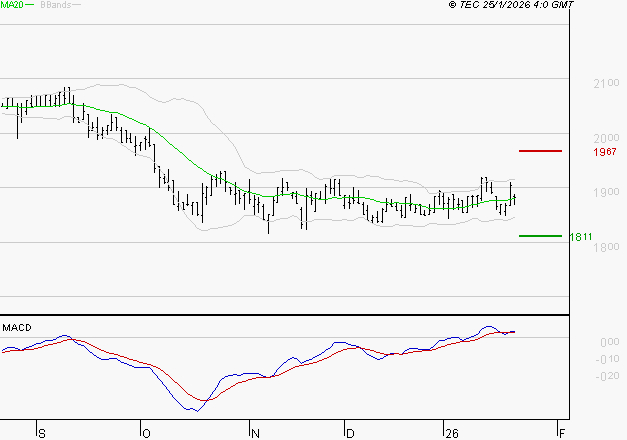Click the green 1811 support value
The image size is (627, 440).
click(x=581, y=237)
